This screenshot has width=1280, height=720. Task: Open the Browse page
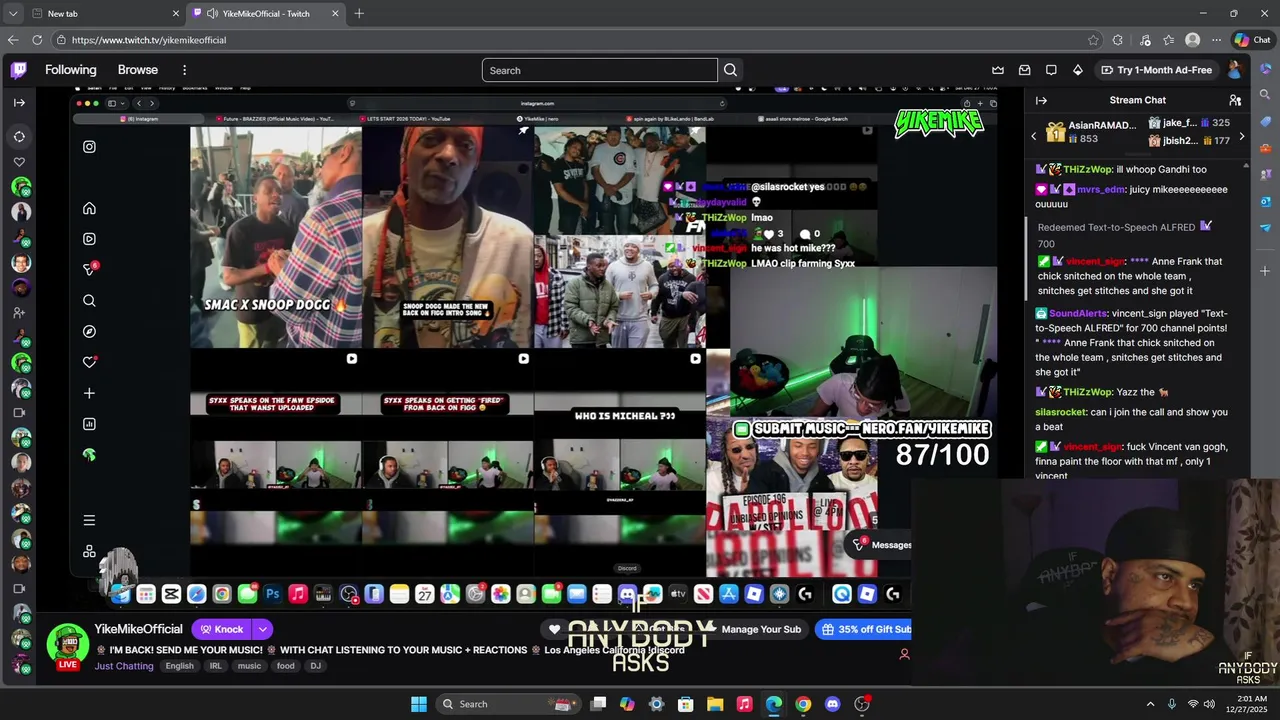pyautogui.click(x=138, y=70)
